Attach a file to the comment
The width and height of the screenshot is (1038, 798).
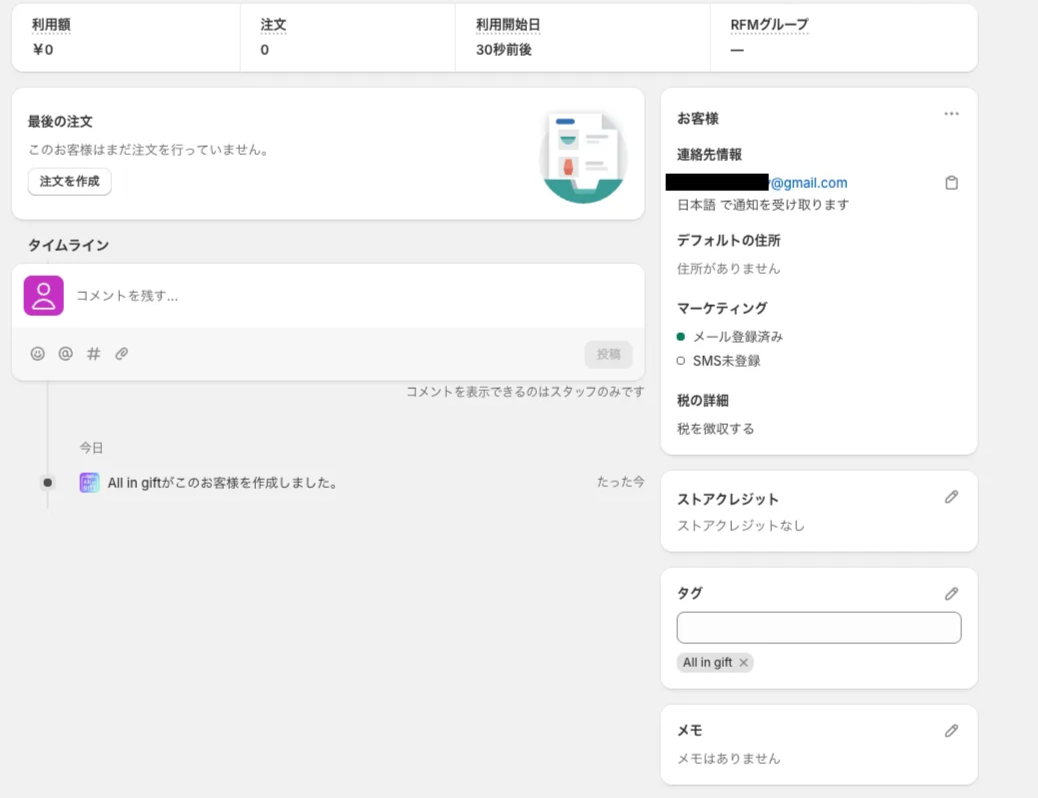[121, 354]
